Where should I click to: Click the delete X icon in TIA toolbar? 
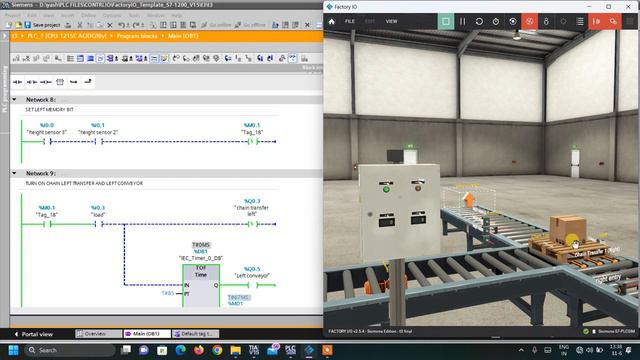pos(110,25)
